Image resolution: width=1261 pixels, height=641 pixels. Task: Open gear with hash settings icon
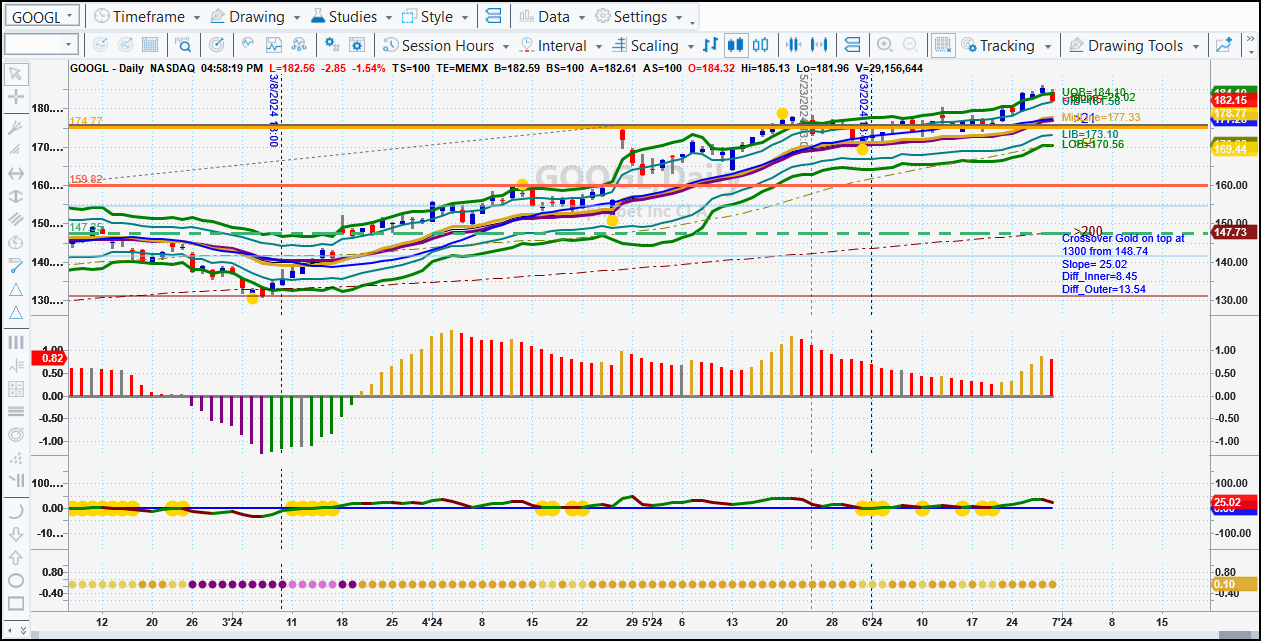click(x=332, y=45)
